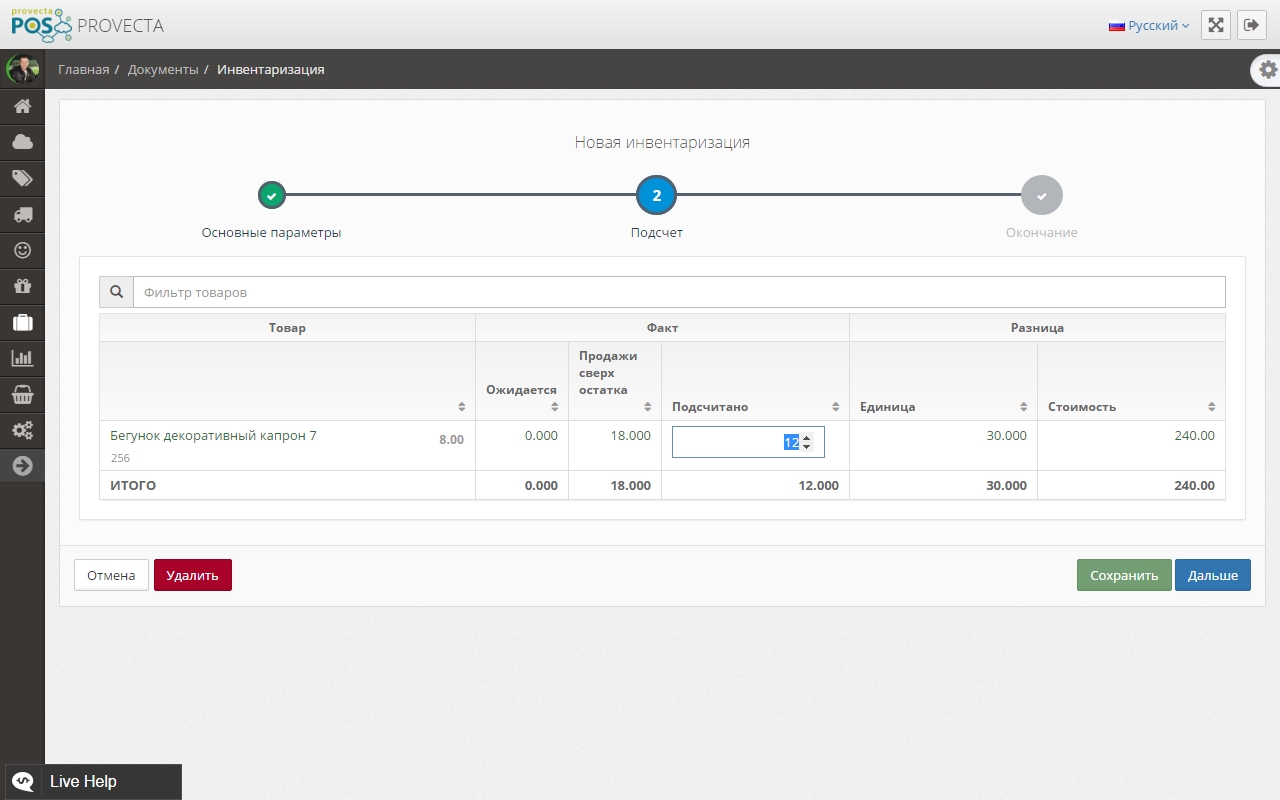Click the cloud icon in sidebar

[x=22, y=142]
